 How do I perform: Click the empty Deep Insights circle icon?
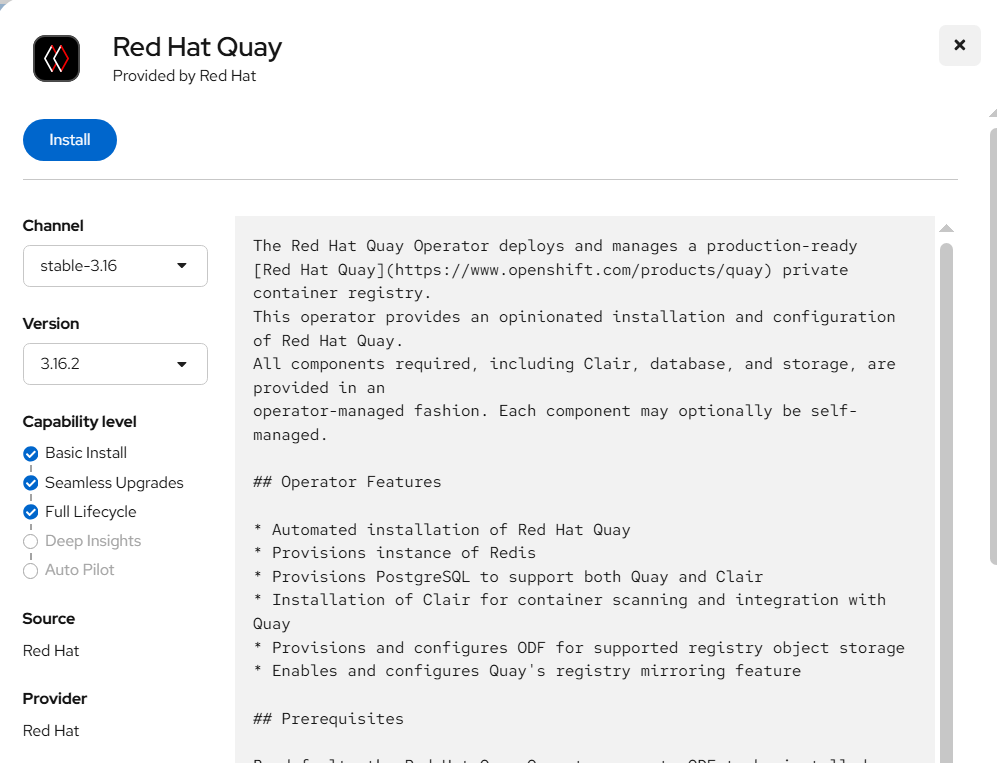(31, 542)
